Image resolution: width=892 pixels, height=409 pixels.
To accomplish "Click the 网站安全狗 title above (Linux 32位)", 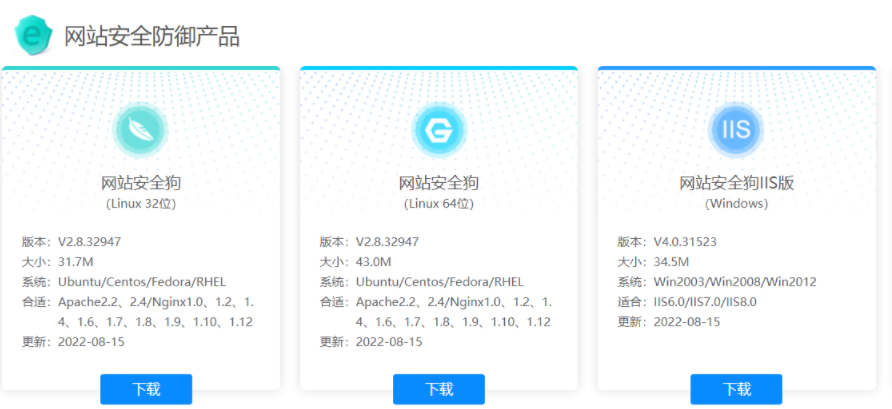I will (x=141, y=183).
